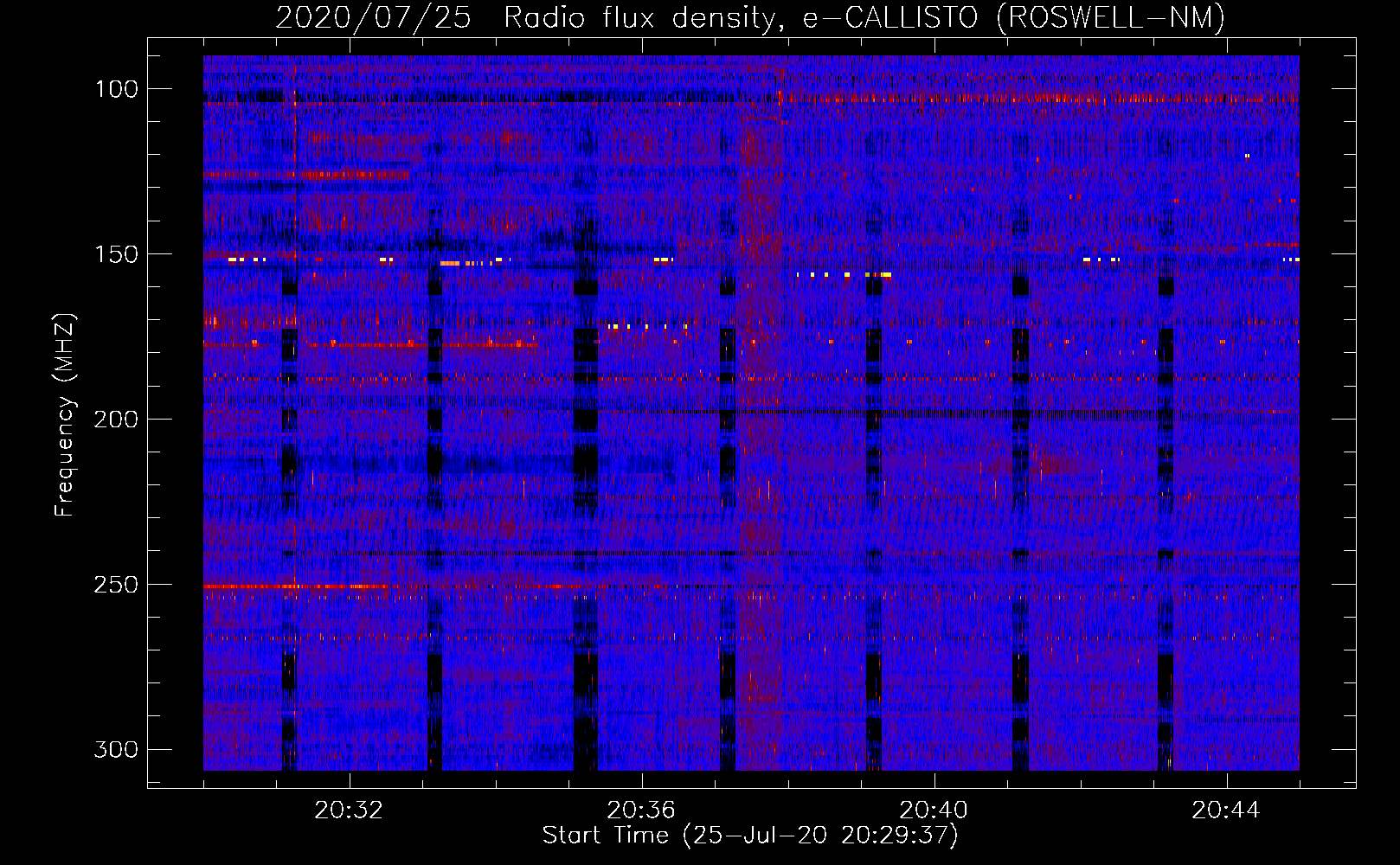1400x865 pixels.
Task: Click the 100 frequency tick label
Action: [117, 89]
